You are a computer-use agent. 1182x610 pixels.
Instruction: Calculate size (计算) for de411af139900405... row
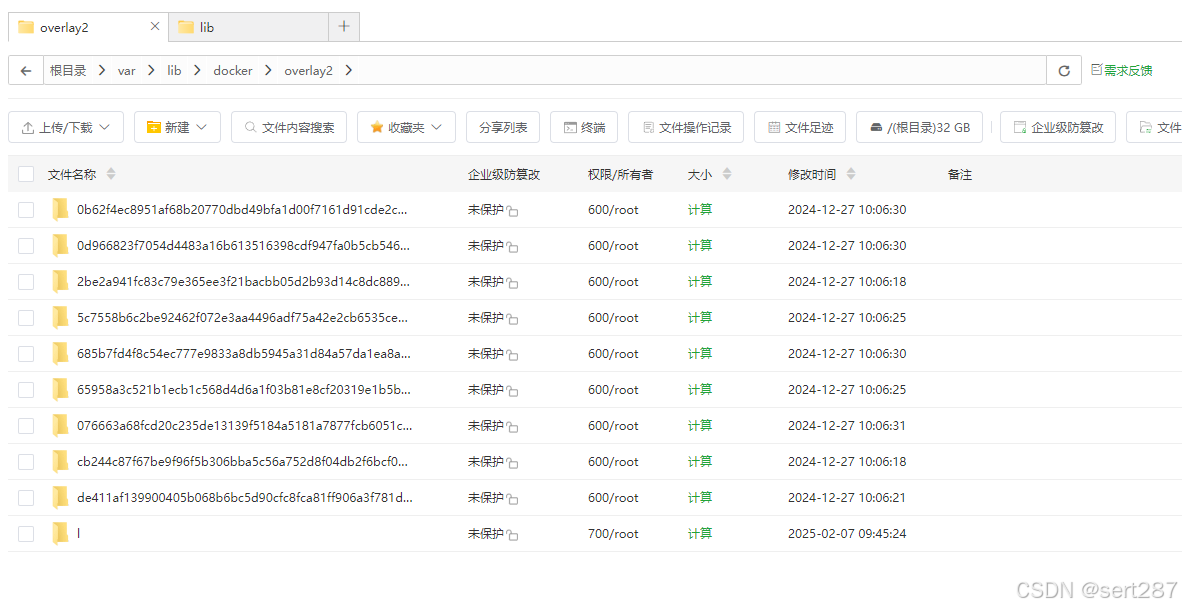pyautogui.click(x=700, y=498)
